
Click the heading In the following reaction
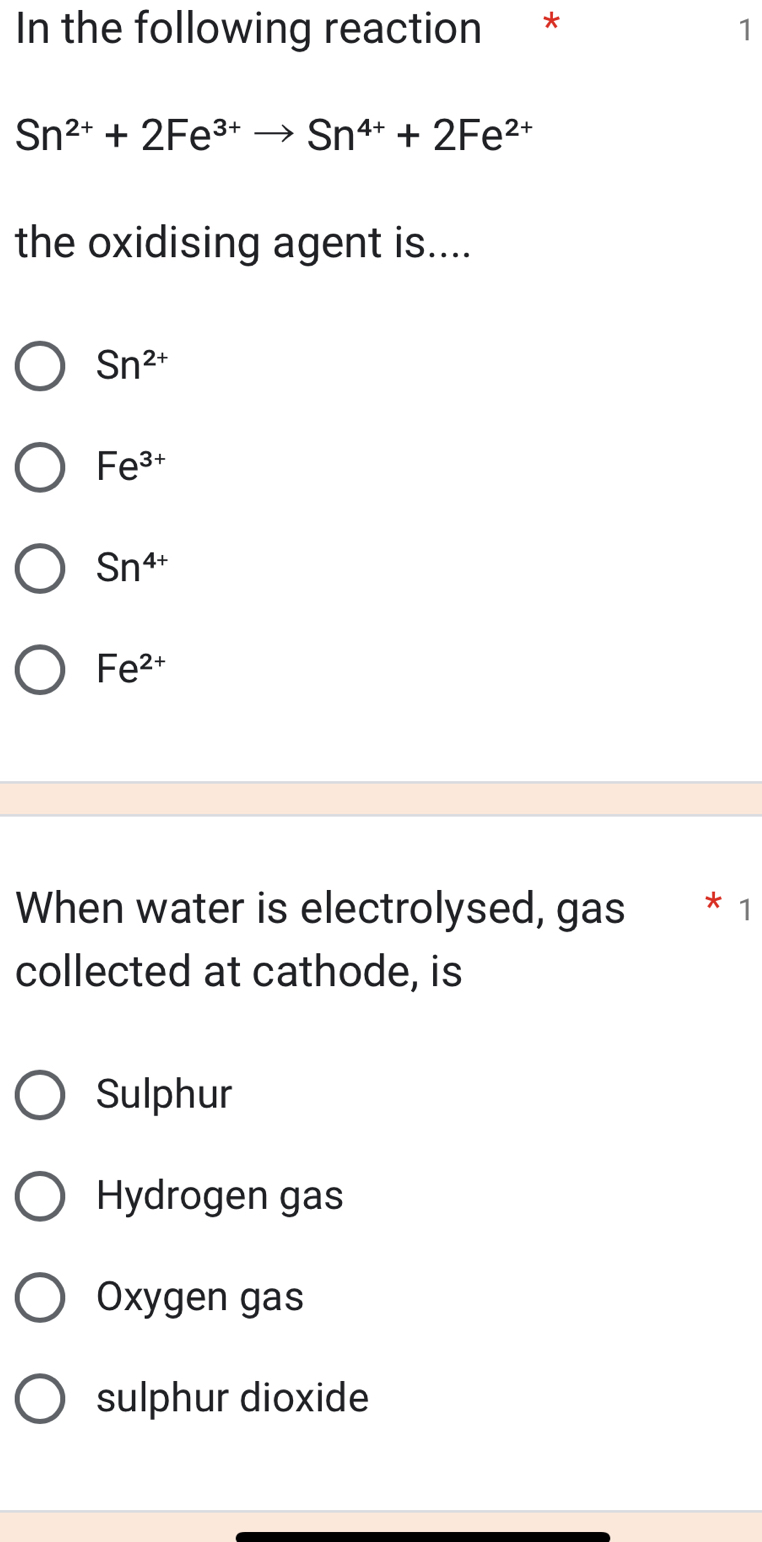[x=248, y=28]
